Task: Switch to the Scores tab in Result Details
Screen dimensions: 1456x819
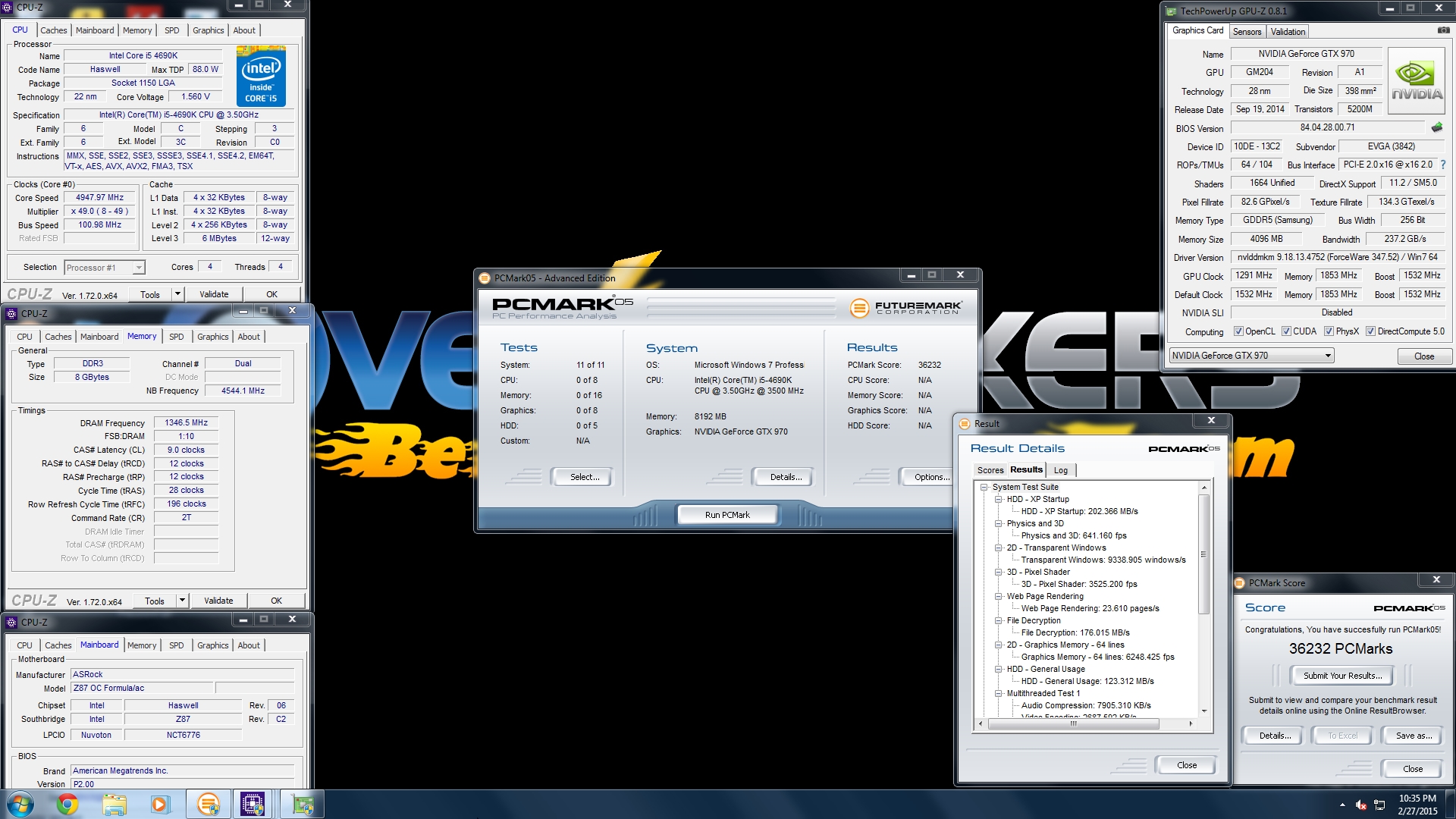Action: click(x=990, y=470)
